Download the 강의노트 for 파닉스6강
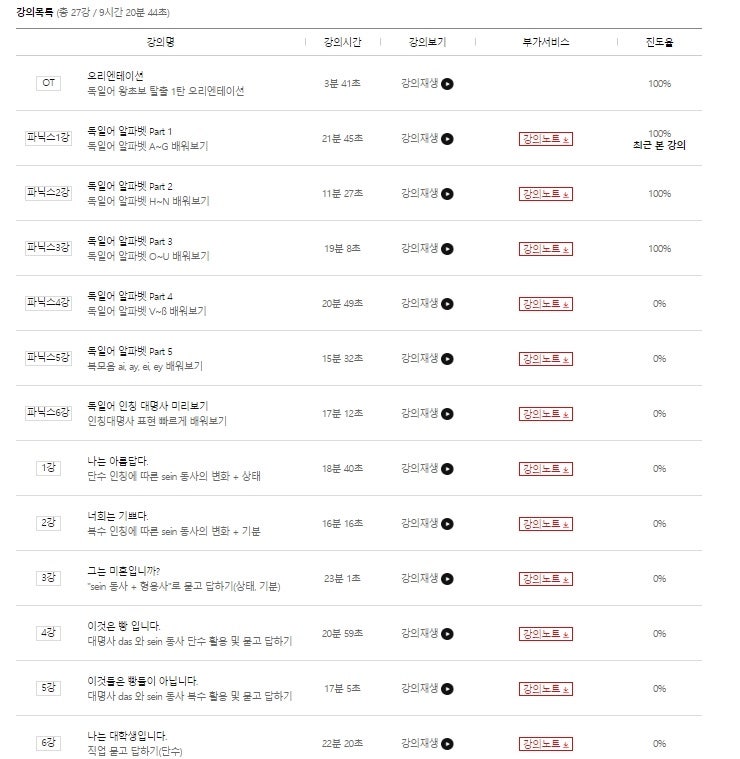The width and height of the screenshot is (740, 759). (545, 413)
